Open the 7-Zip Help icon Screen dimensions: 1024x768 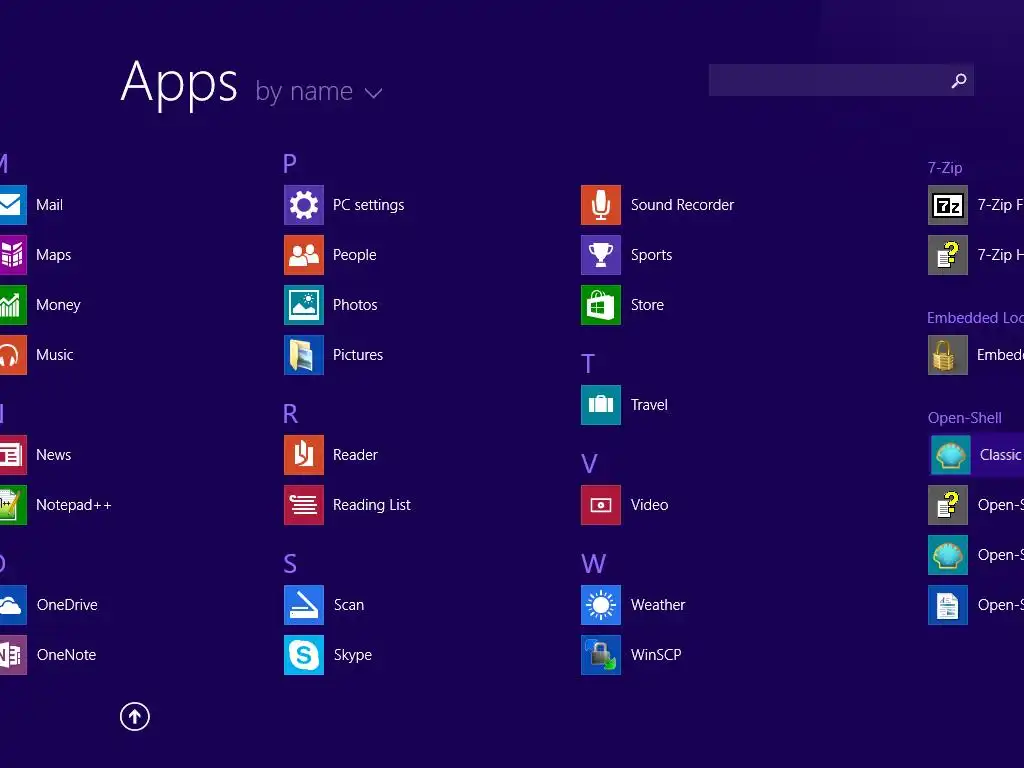pyautogui.click(x=948, y=255)
